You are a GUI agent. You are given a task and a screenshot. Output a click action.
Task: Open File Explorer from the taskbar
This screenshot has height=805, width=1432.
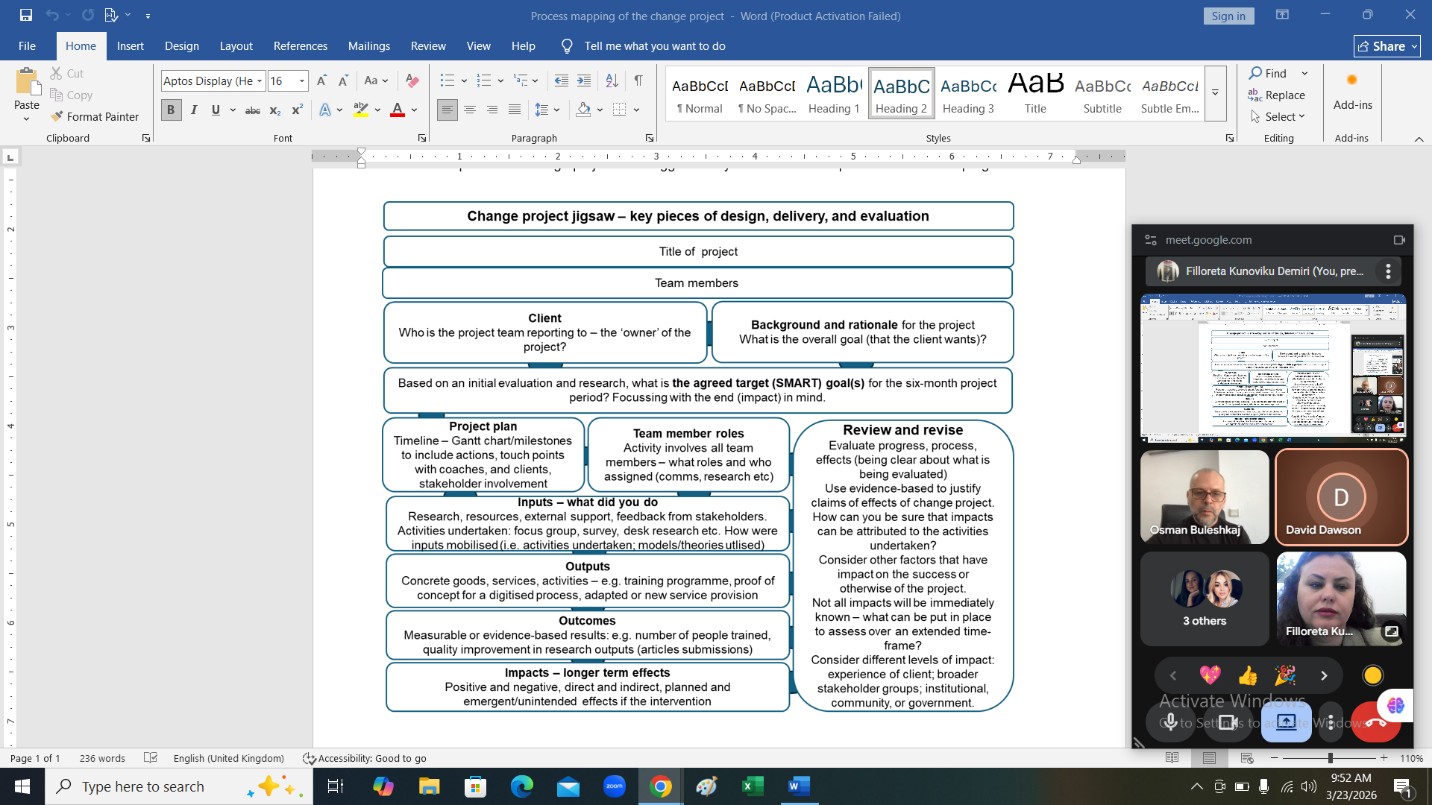pos(429,787)
